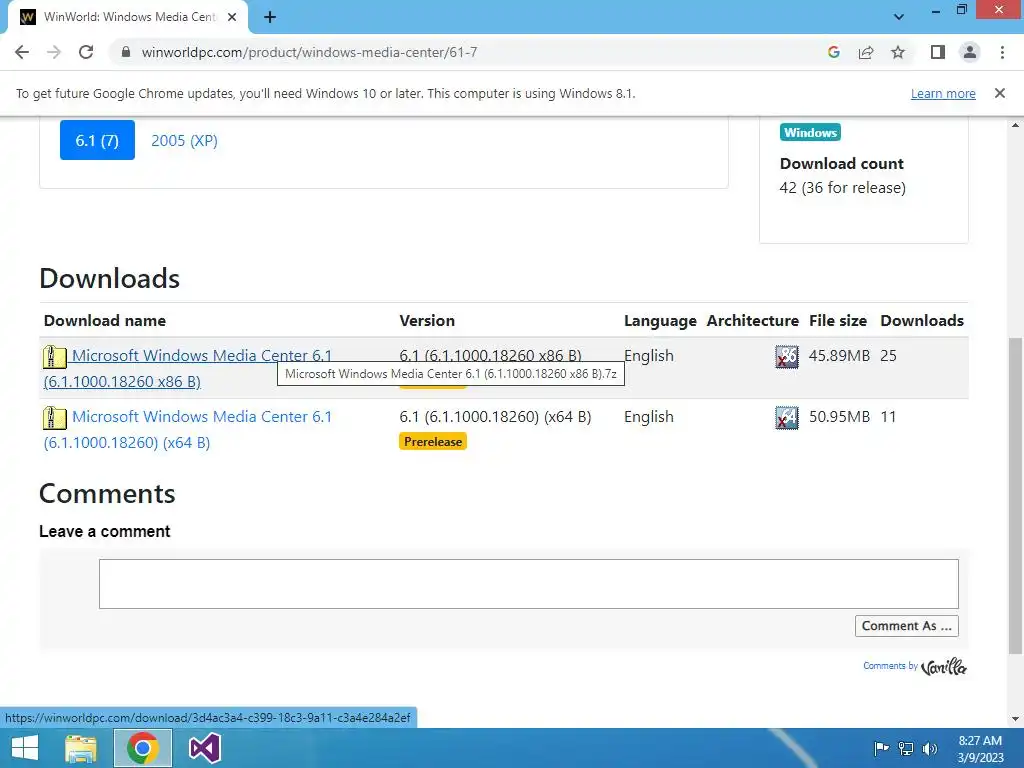
Task: Download Media Center 6.1 x64 B link
Action: (187, 429)
